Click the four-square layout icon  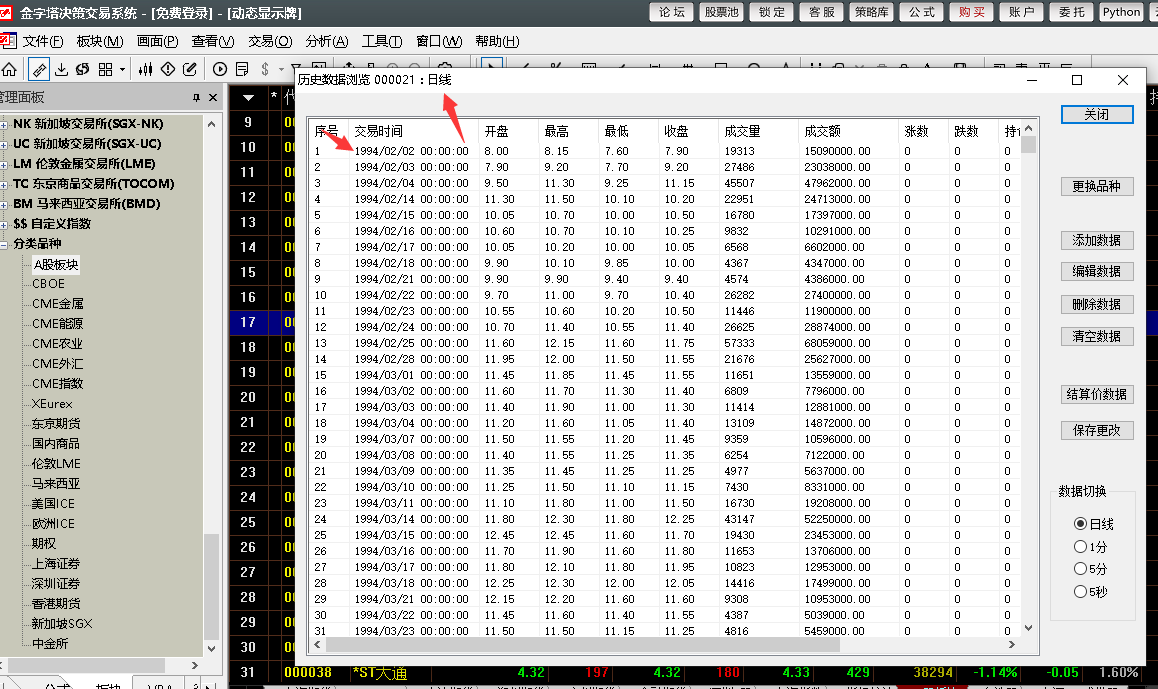[106, 69]
